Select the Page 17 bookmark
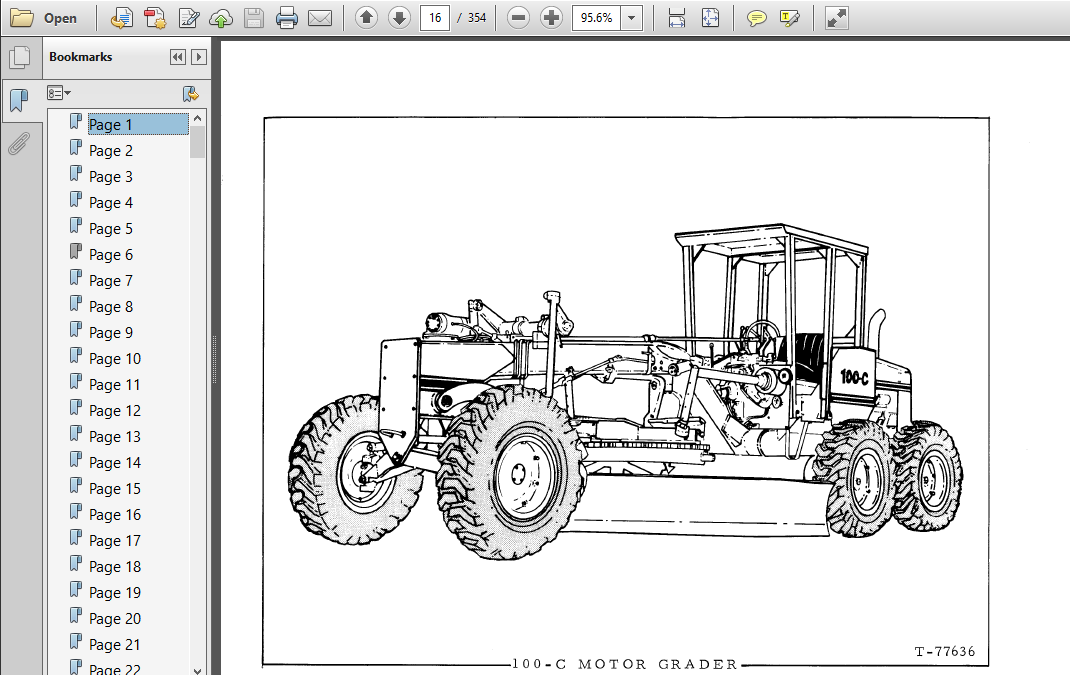This screenshot has width=1070, height=675. tap(115, 540)
